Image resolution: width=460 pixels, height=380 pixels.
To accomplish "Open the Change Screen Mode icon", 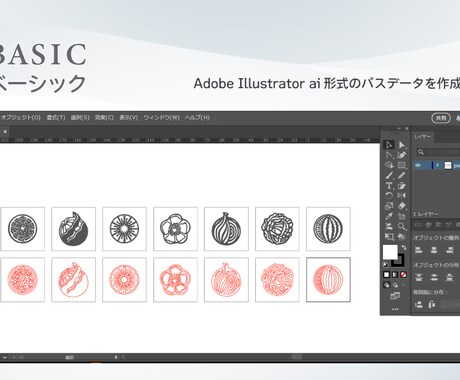I will (395, 296).
